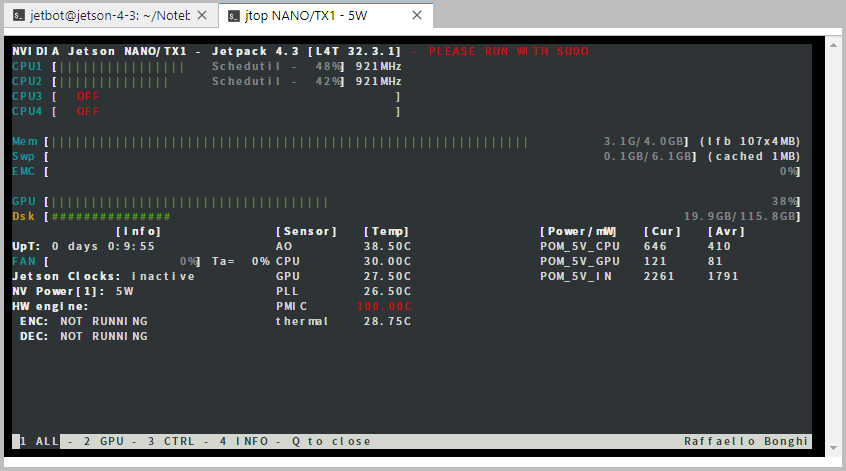The width and height of the screenshot is (846, 471).
Task: Click the terminal icon on the jetbot tab
Action: point(19,16)
